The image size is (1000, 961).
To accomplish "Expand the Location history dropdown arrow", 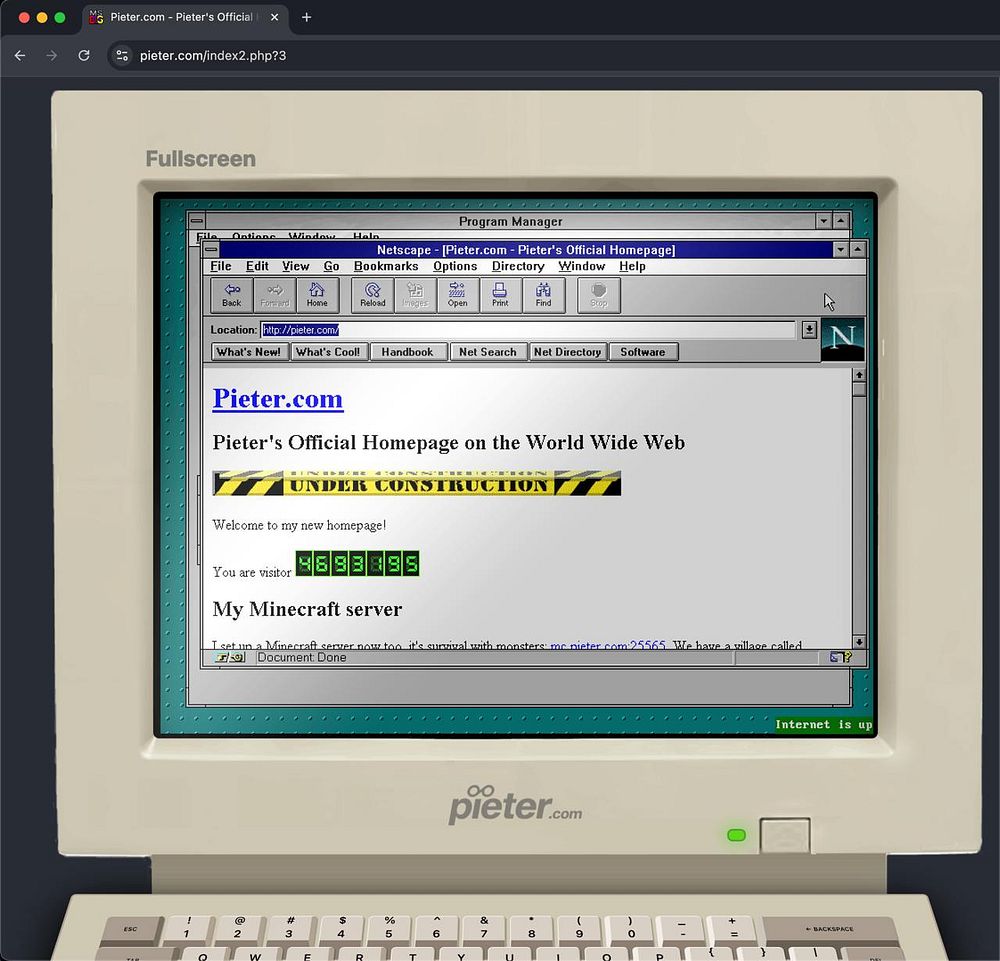I will 809,330.
